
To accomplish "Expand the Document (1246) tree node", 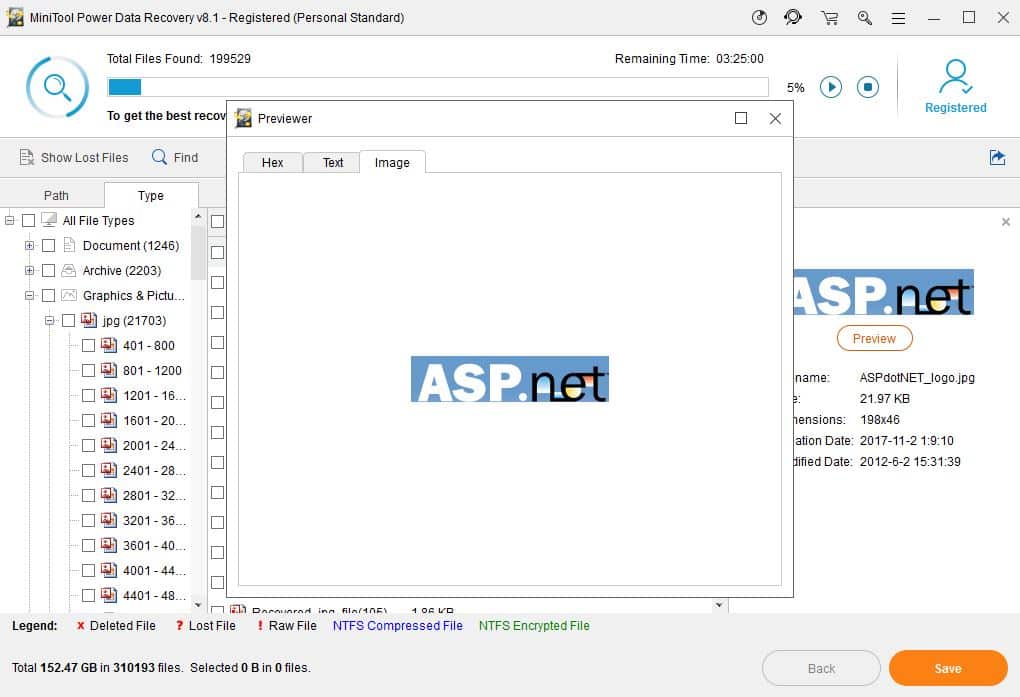I will 29,245.
